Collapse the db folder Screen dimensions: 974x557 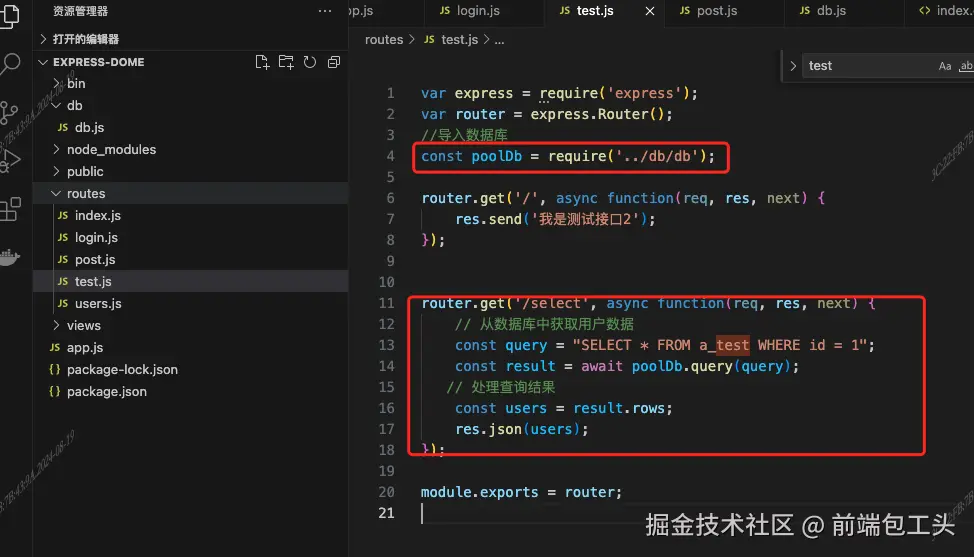click(190, 106)
